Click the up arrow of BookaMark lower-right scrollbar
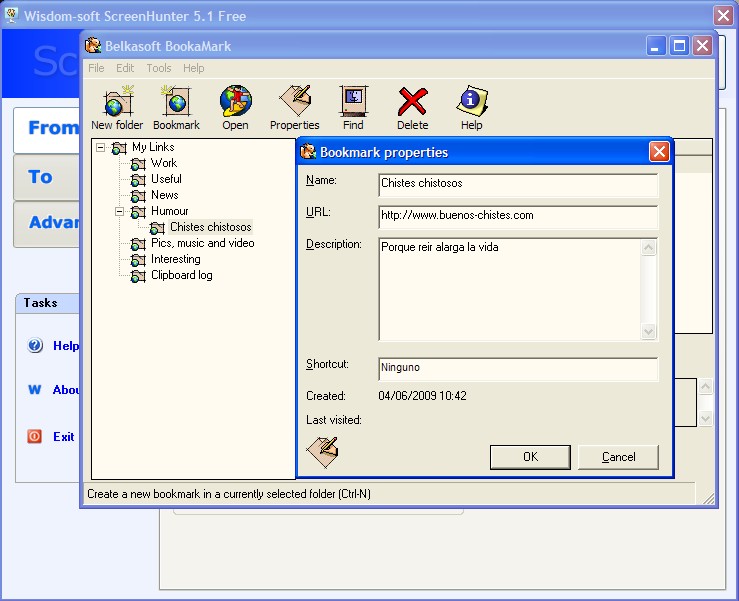The image size is (739, 601). click(x=706, y=387)
